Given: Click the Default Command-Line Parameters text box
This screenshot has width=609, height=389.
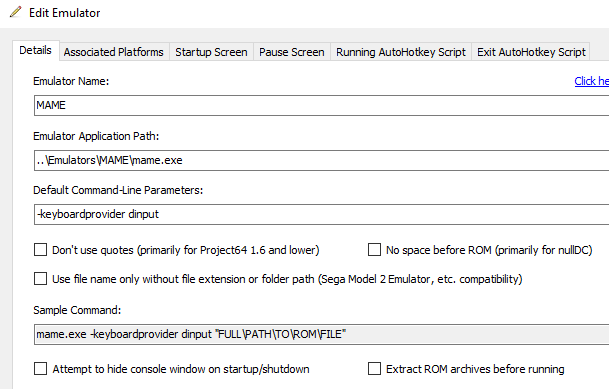Looking at the screenshot, I should coord(321,214).
